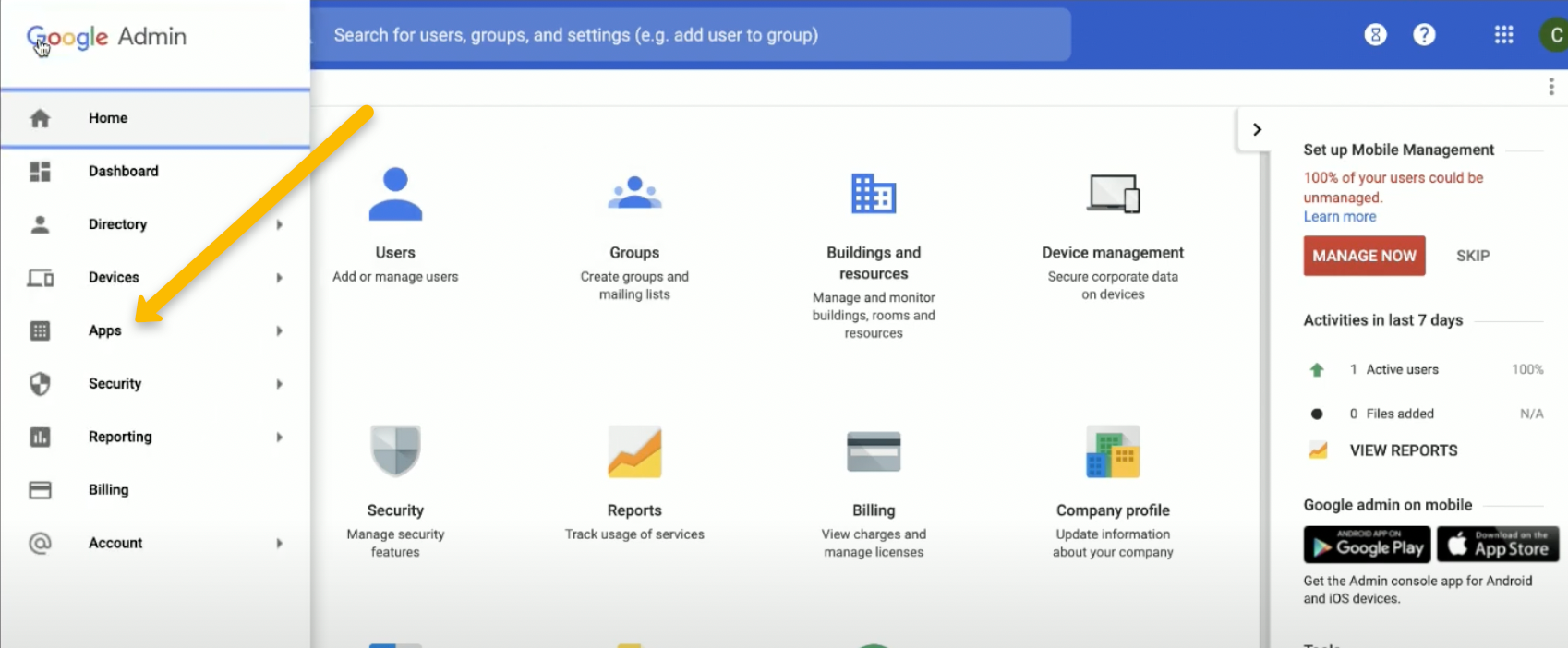Screen dimensions: 1568x648
Task: Select Billing in the navigation menu
Action: click(x=155, y=490)
